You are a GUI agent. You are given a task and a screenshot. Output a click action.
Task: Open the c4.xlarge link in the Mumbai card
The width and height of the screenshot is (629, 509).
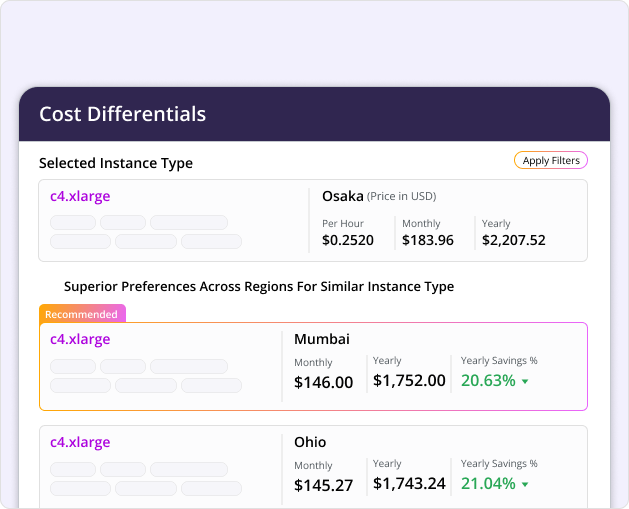pos(80,339)
